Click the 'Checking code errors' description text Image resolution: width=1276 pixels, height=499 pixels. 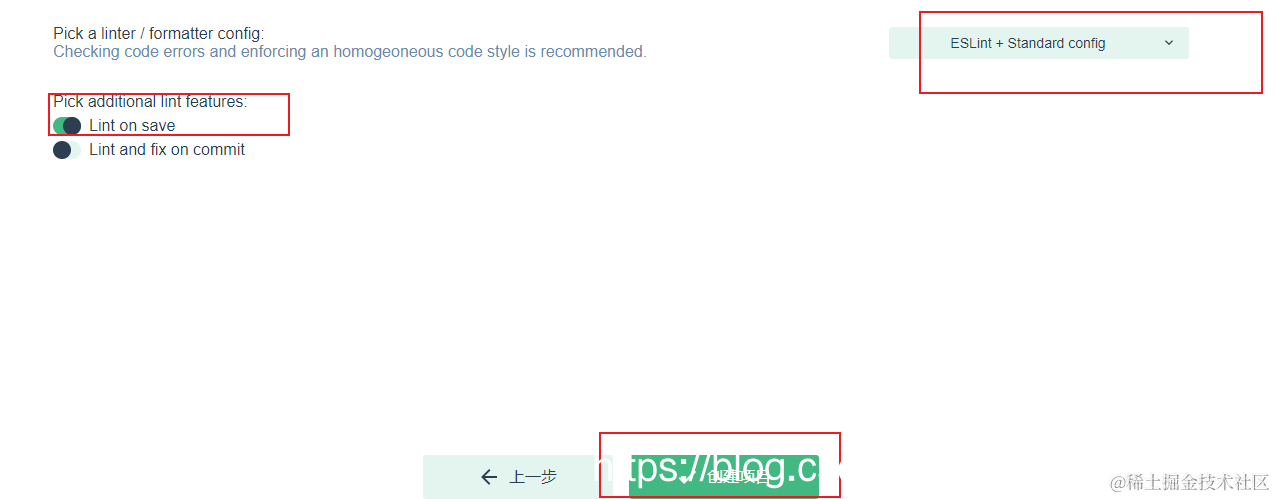click(350, 52)
